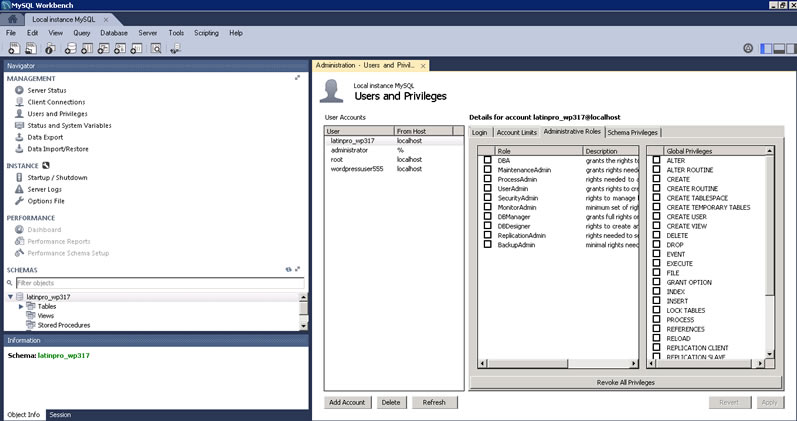
Task: Open the Scripting menu
Action: click(x=206, y=33)
